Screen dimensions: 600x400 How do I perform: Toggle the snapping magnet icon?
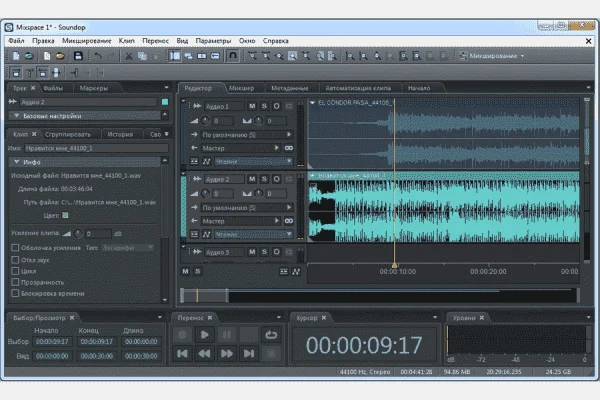[233, 56]
